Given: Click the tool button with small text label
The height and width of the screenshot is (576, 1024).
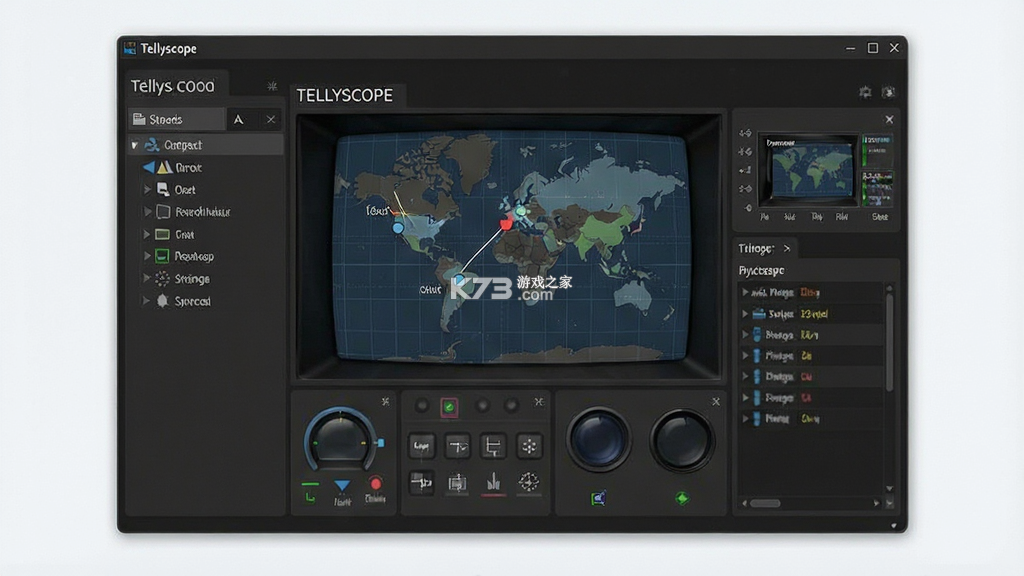Looking at the screenshot, I should (422, 446).
